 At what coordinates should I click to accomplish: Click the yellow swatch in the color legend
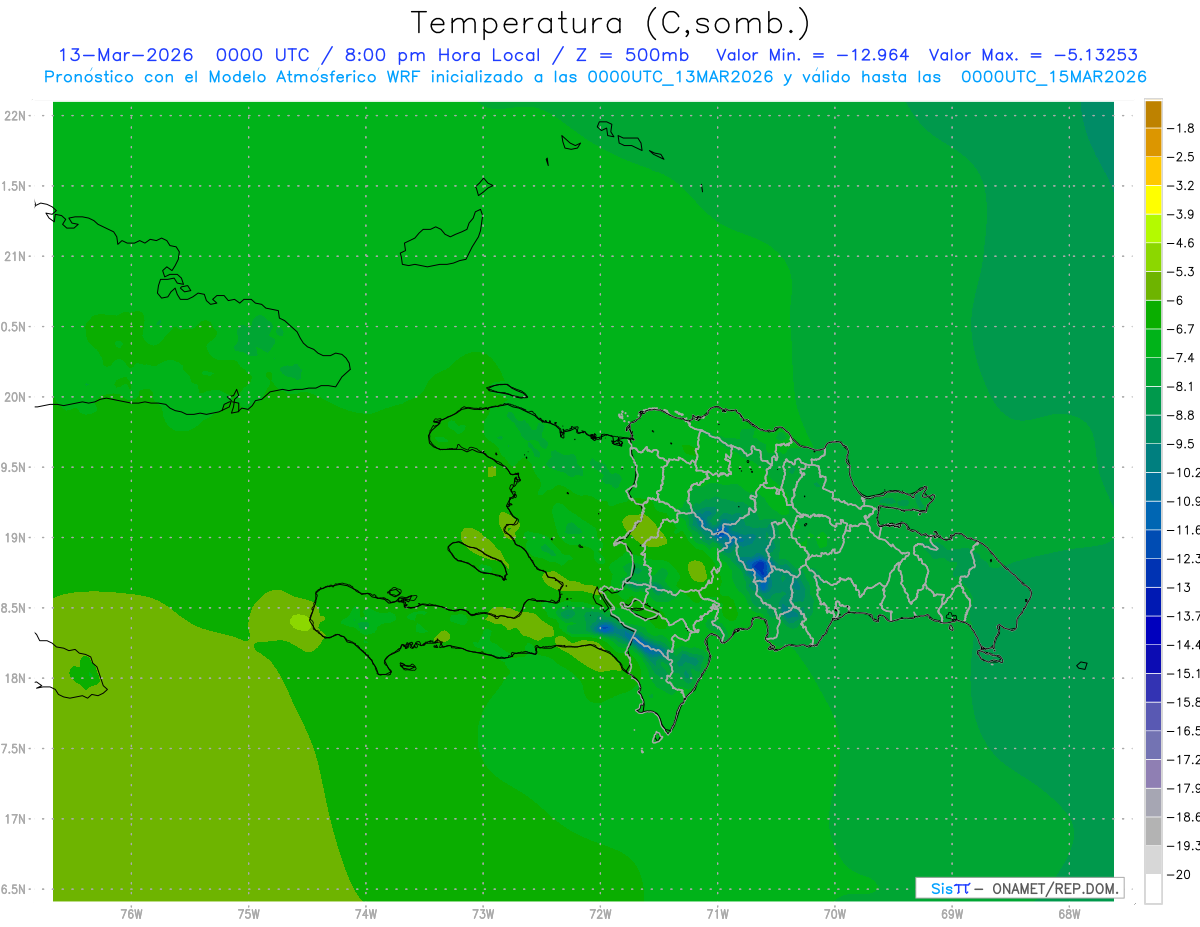[x=1153, y=200]
